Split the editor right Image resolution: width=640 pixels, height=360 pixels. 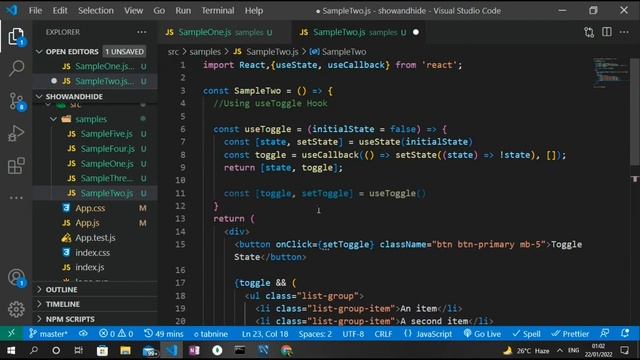coord(607,32)
